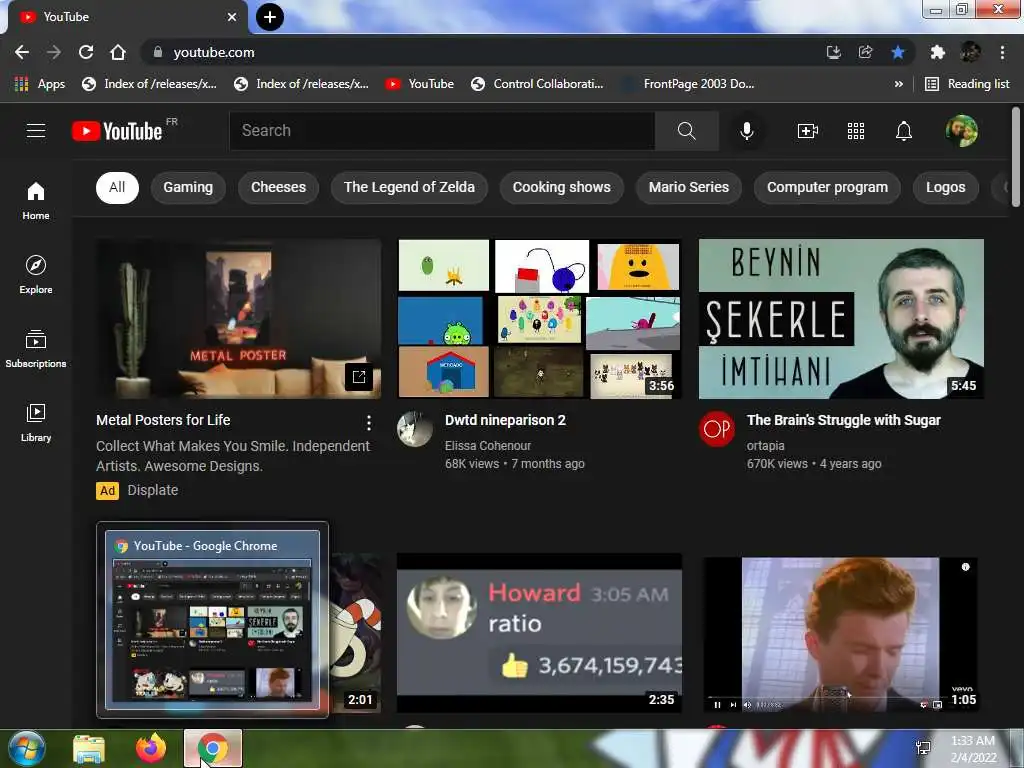Select the Mario Series chip
This screenshot has height=768, width=1024.
click(689, 187)
